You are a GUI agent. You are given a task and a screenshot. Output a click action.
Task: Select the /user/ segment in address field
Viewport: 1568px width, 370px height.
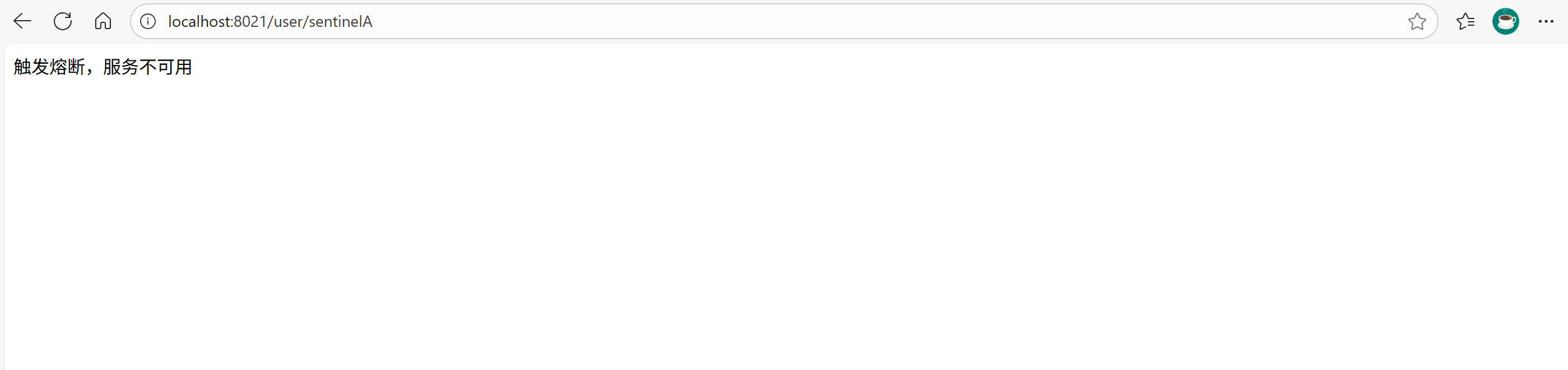tap(288, 21)
